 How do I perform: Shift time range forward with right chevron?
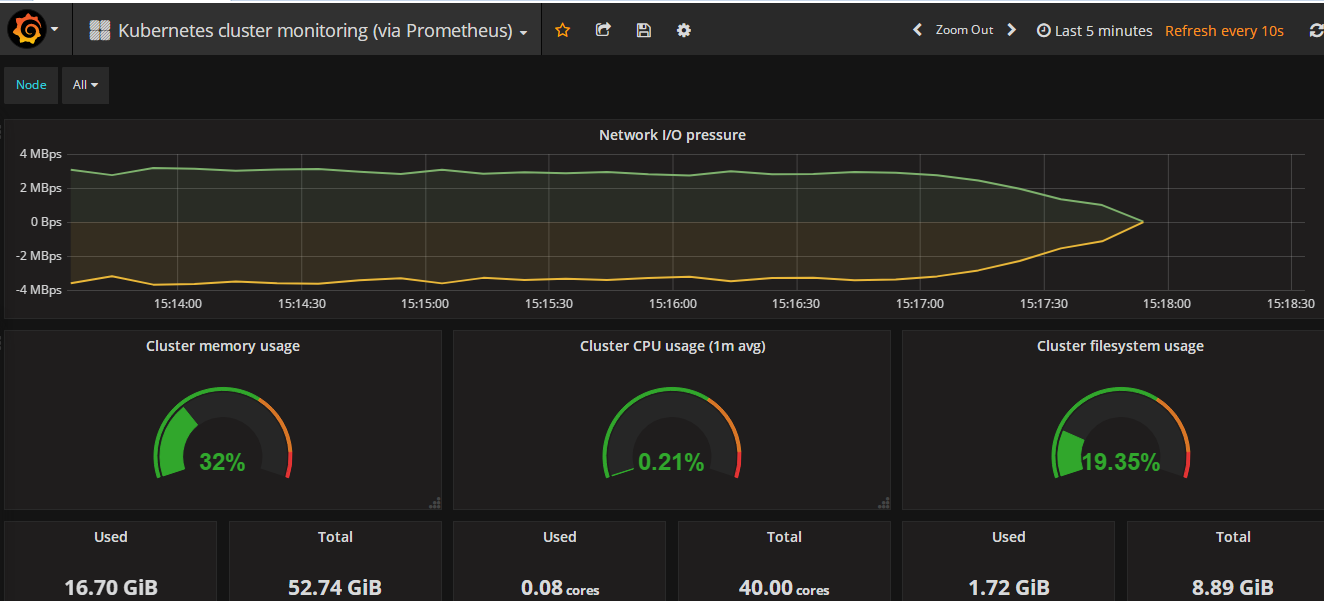point(1011,30)
